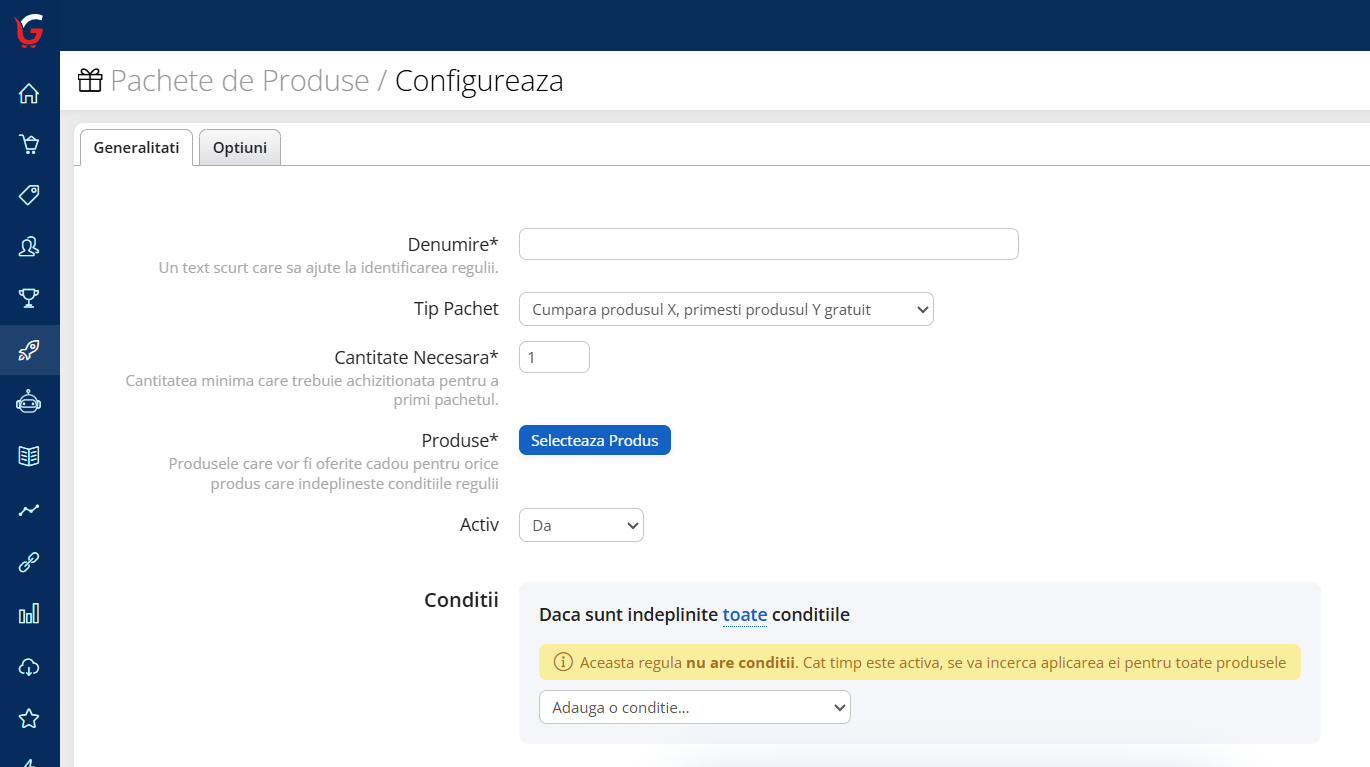The width and height of the screenshot is (1370, 767).
Task: Open the open-book sidebar icon
Action: click(29, 456)
